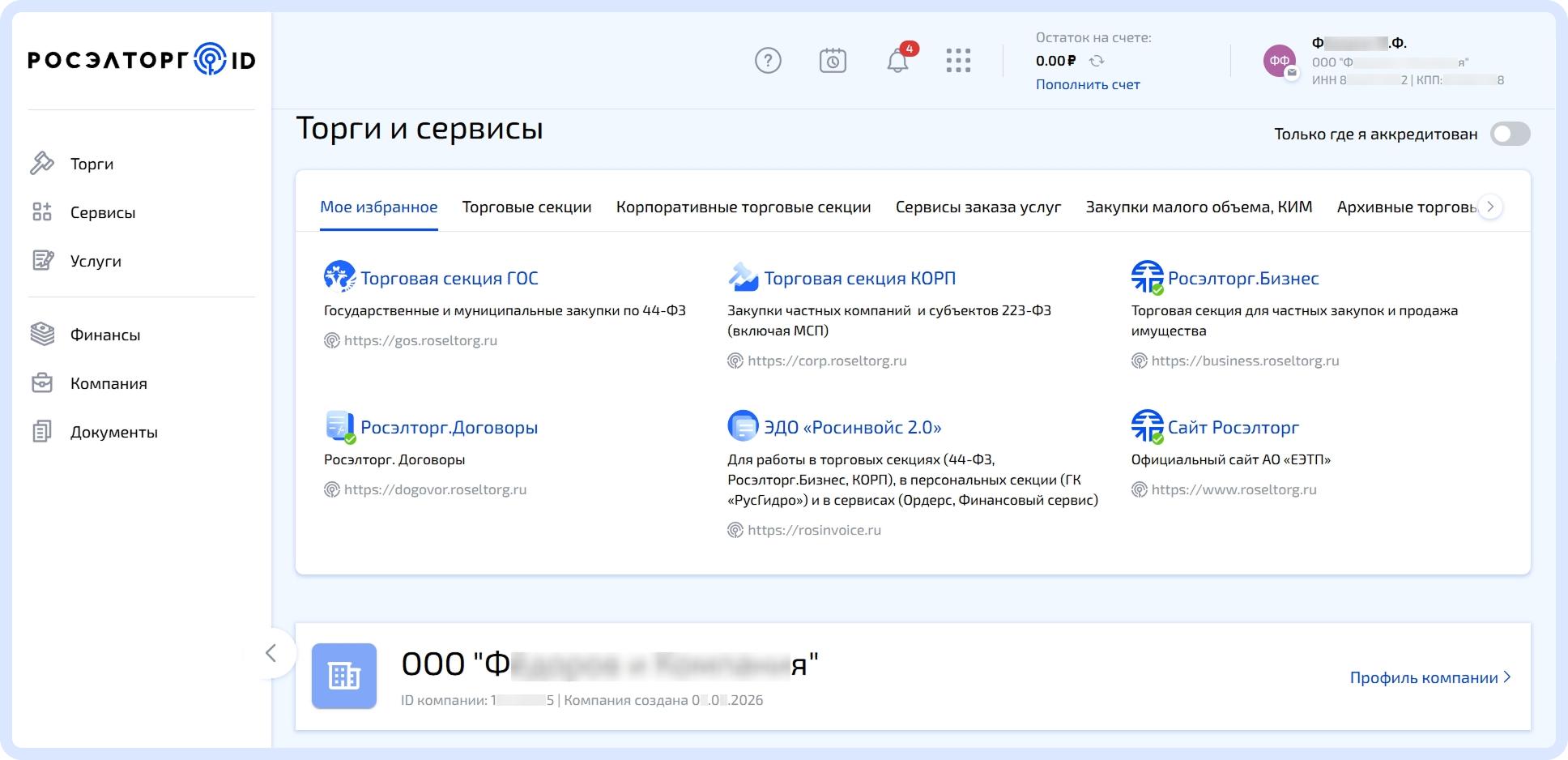Screen dimensions: 1568x760
Task: Click the Услуги document icon in sidebar
Action: point(42,261)
